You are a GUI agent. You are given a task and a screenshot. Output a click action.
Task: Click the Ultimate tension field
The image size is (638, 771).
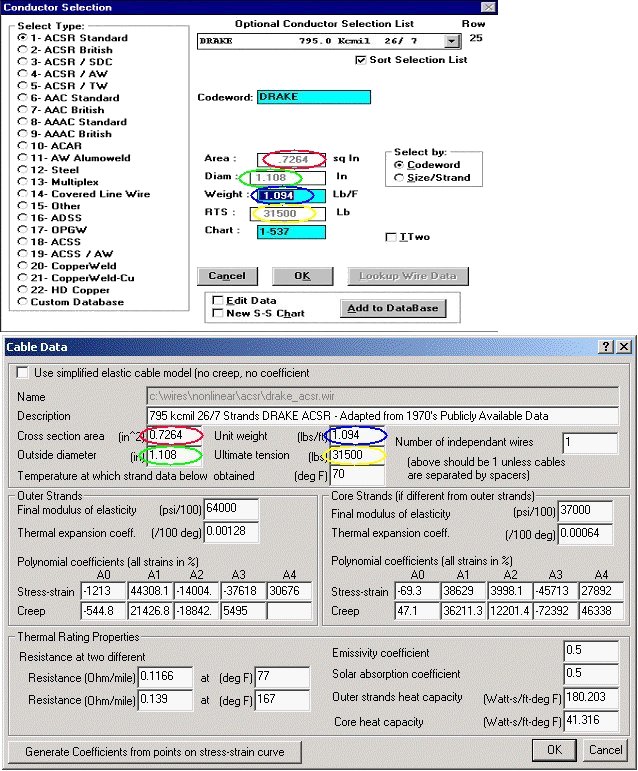pyautogui.click(x=357, y=455)
